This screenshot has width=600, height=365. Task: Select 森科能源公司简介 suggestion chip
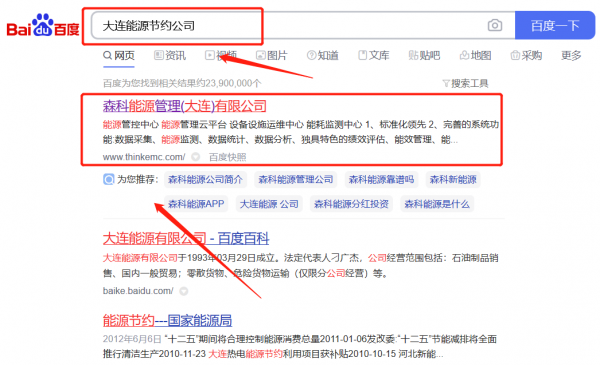205,179
